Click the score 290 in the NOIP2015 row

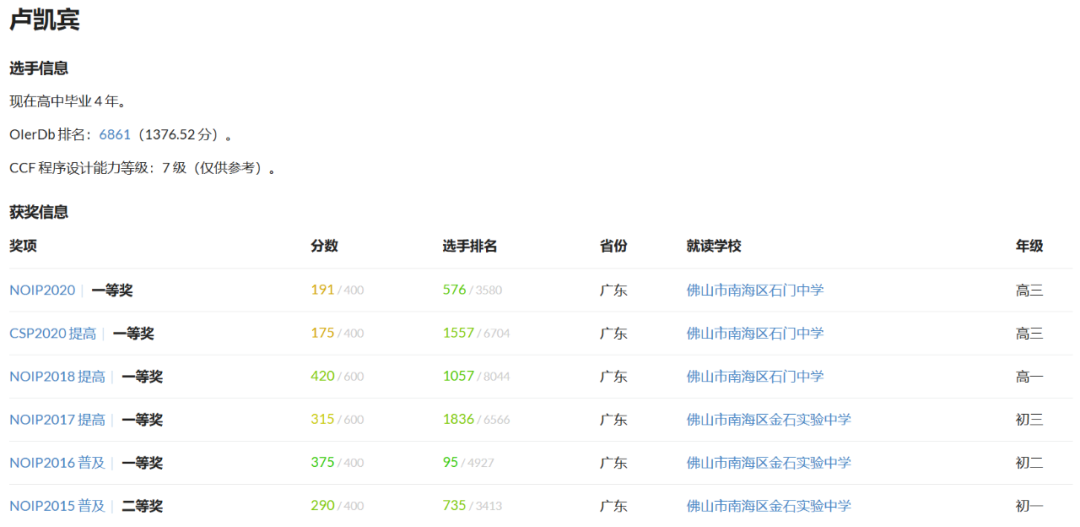[x=322, y=506]
